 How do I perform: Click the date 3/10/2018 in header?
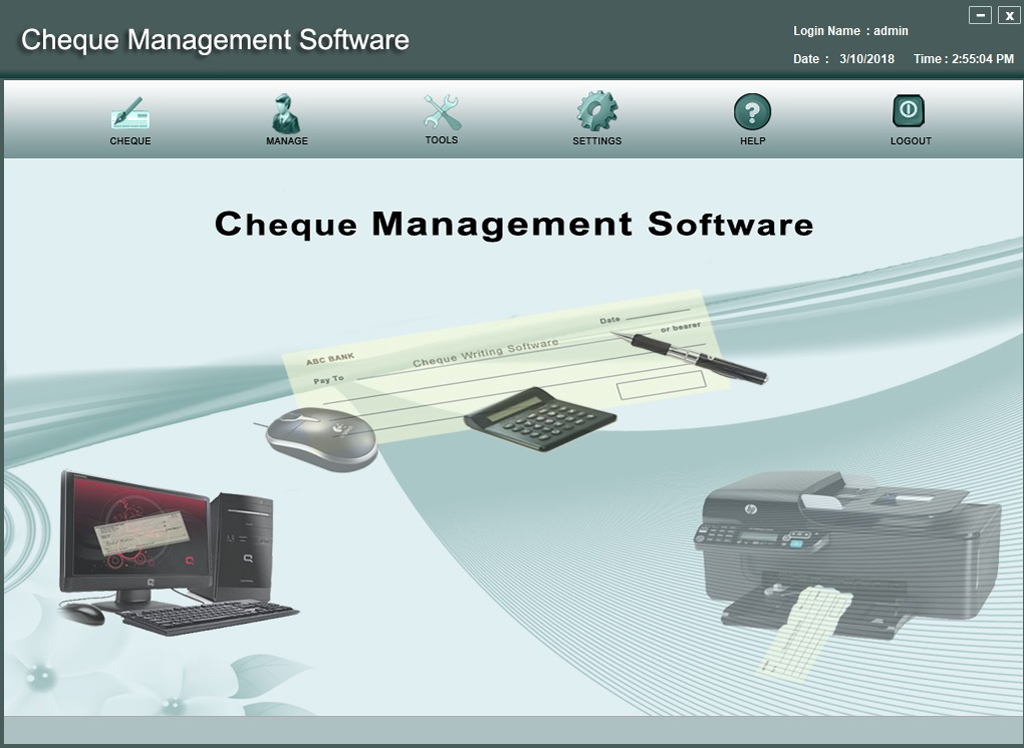click(867, 59)
